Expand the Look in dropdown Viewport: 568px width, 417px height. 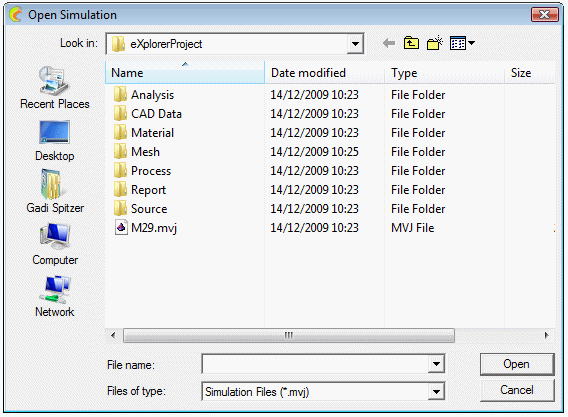tap(355, 44)
